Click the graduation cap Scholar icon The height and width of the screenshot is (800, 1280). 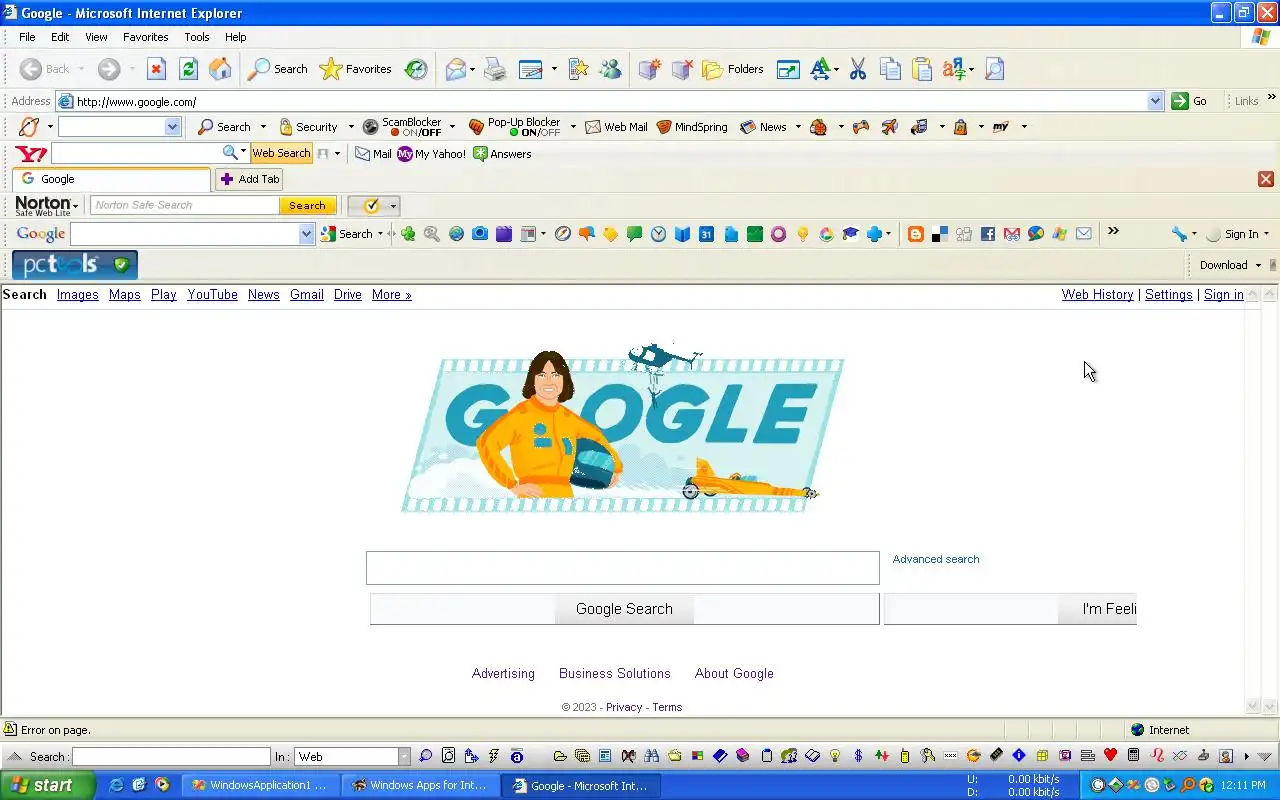[850, 234]
